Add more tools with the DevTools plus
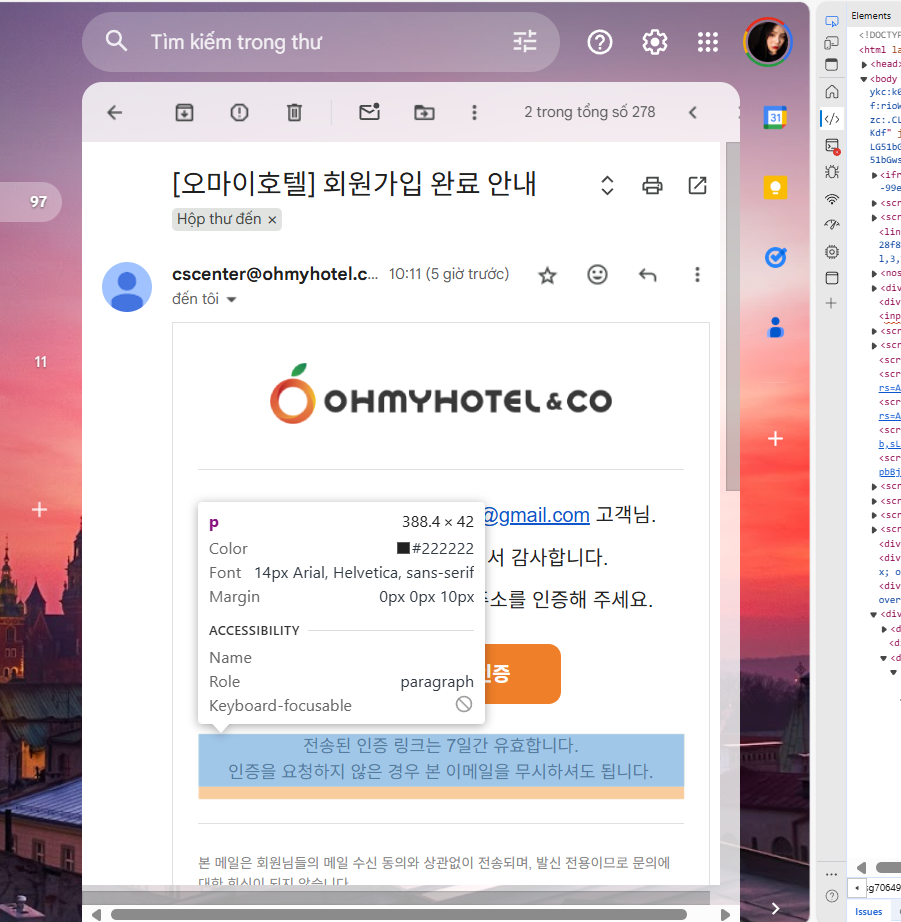 click(x=831, y=303)
